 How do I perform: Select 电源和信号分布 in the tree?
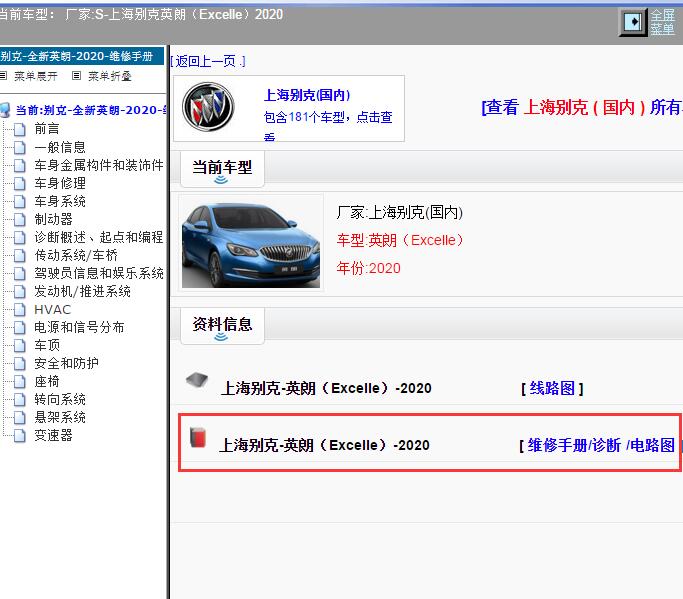pos(79,327)
